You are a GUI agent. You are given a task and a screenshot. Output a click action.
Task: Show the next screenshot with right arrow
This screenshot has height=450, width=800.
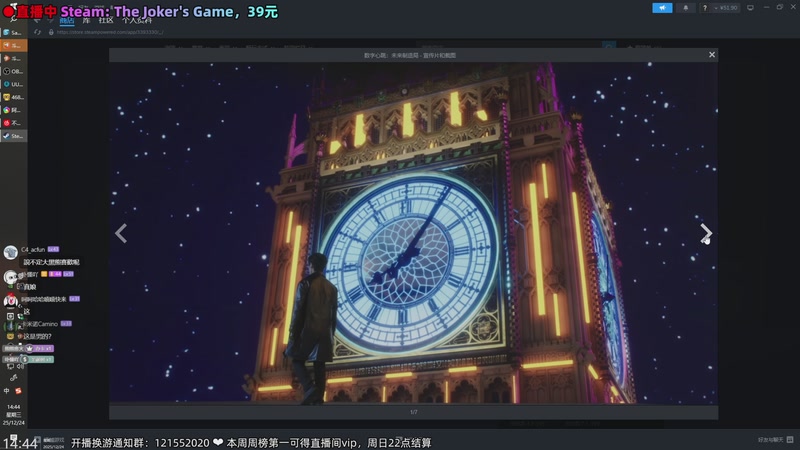tap(706, 234)
